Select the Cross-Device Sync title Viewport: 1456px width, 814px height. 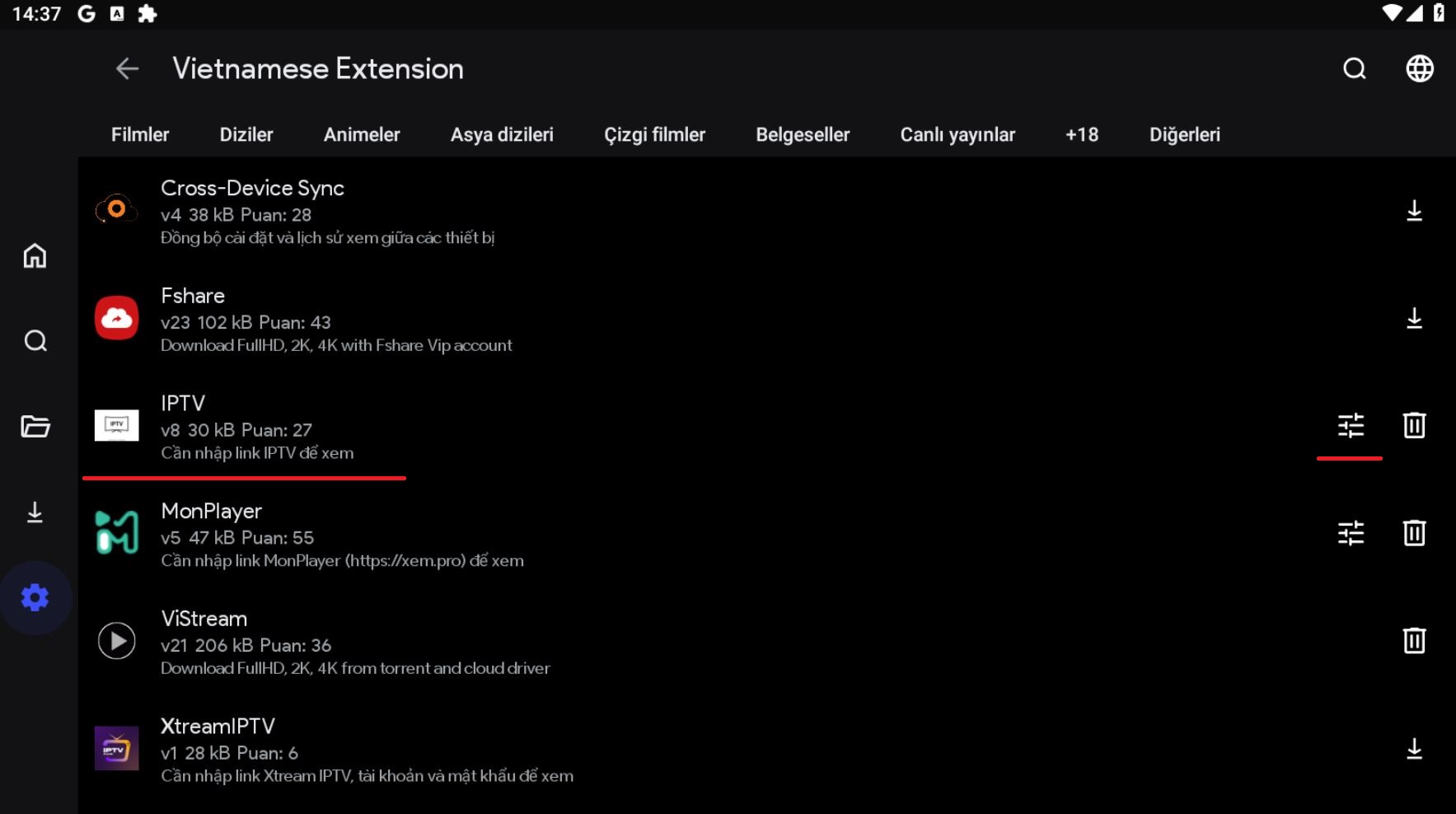(x=252, y=188)
